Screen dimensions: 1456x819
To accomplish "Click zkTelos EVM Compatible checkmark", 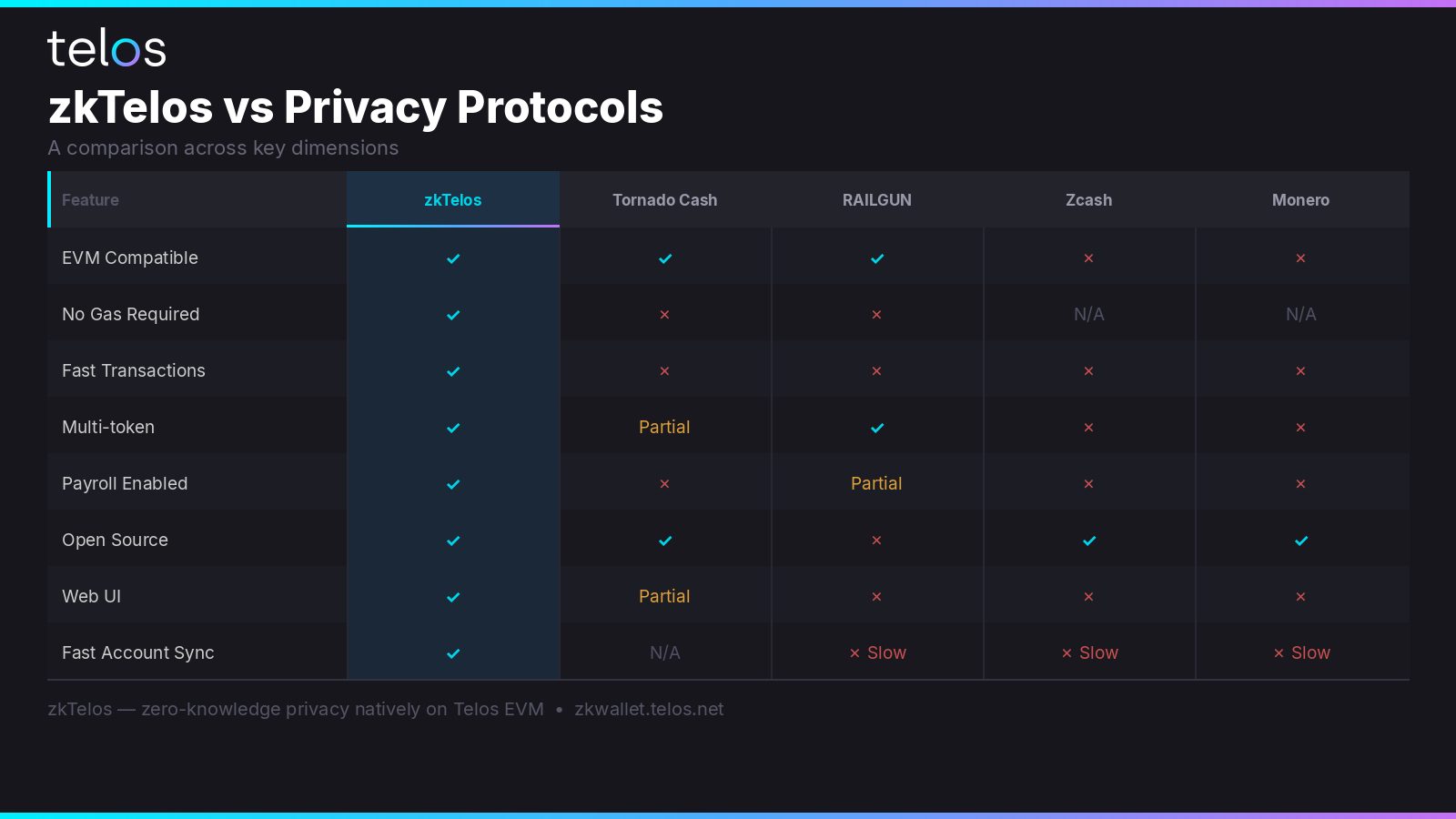I will [453, 258].
